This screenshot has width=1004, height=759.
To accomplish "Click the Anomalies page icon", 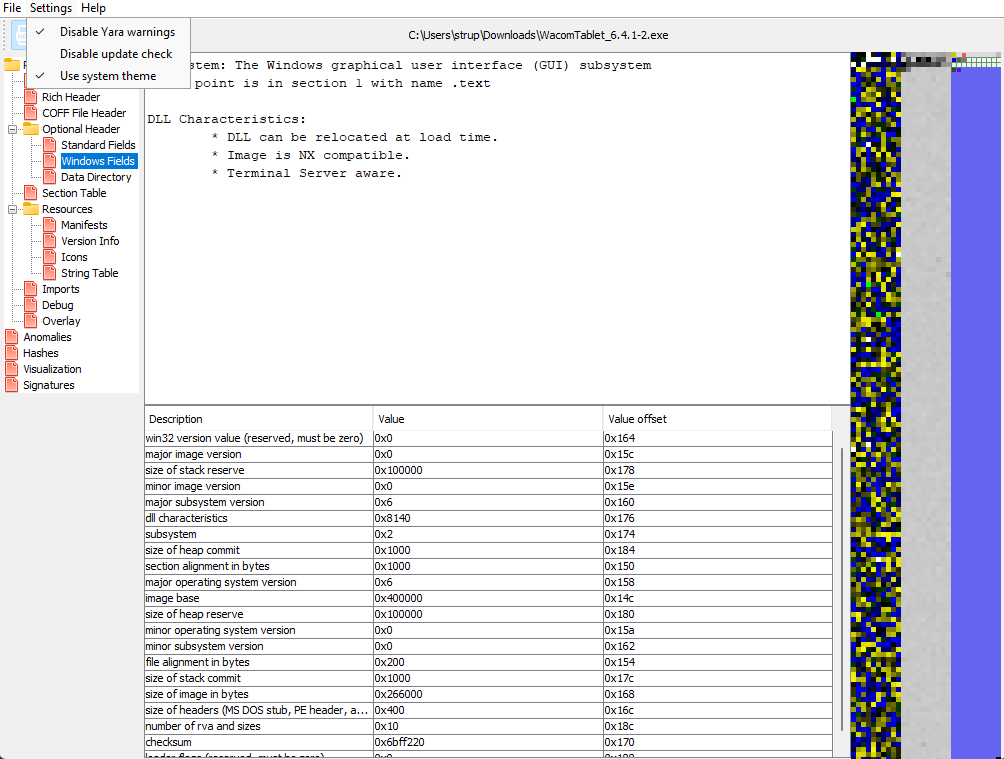I will [x=12, y=337].
